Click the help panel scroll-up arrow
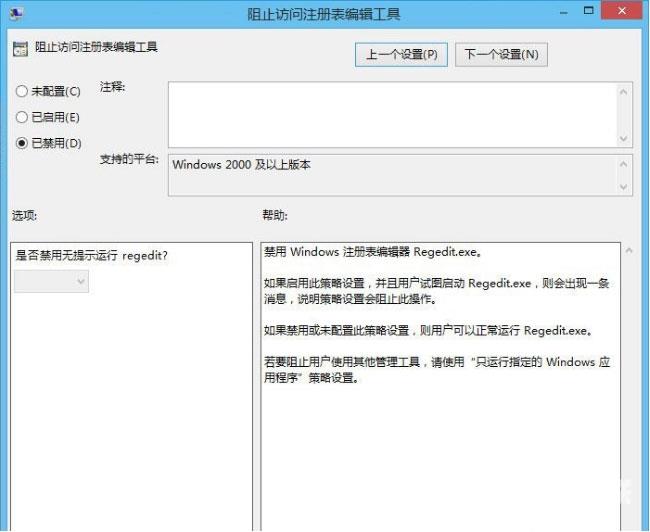650x532 pixels. click(x=629, y=251)
